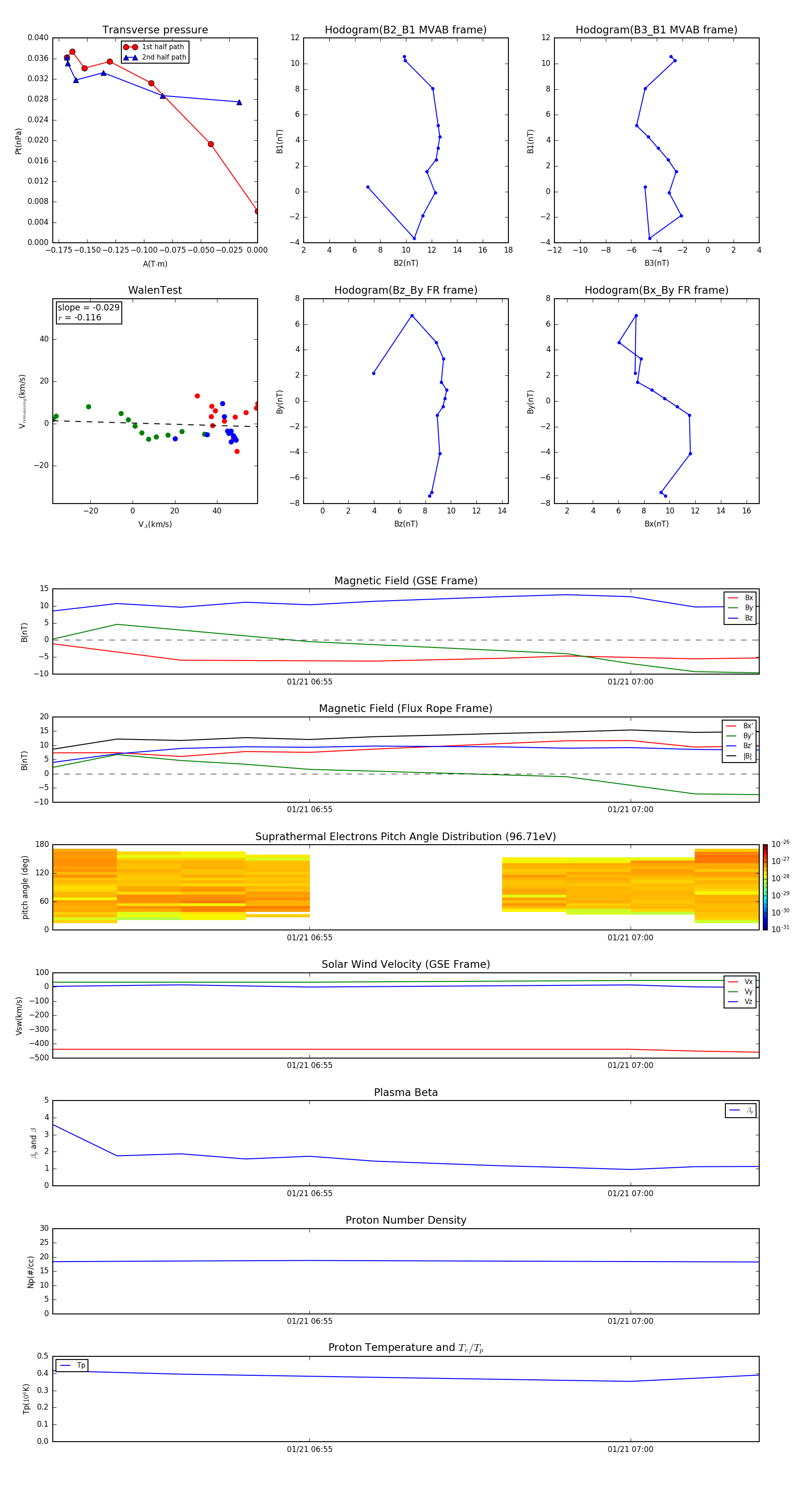Click the "10^-26" colorbar tick label
Viewport: 812px width, 1489px height.
click(x=780, y=844)
